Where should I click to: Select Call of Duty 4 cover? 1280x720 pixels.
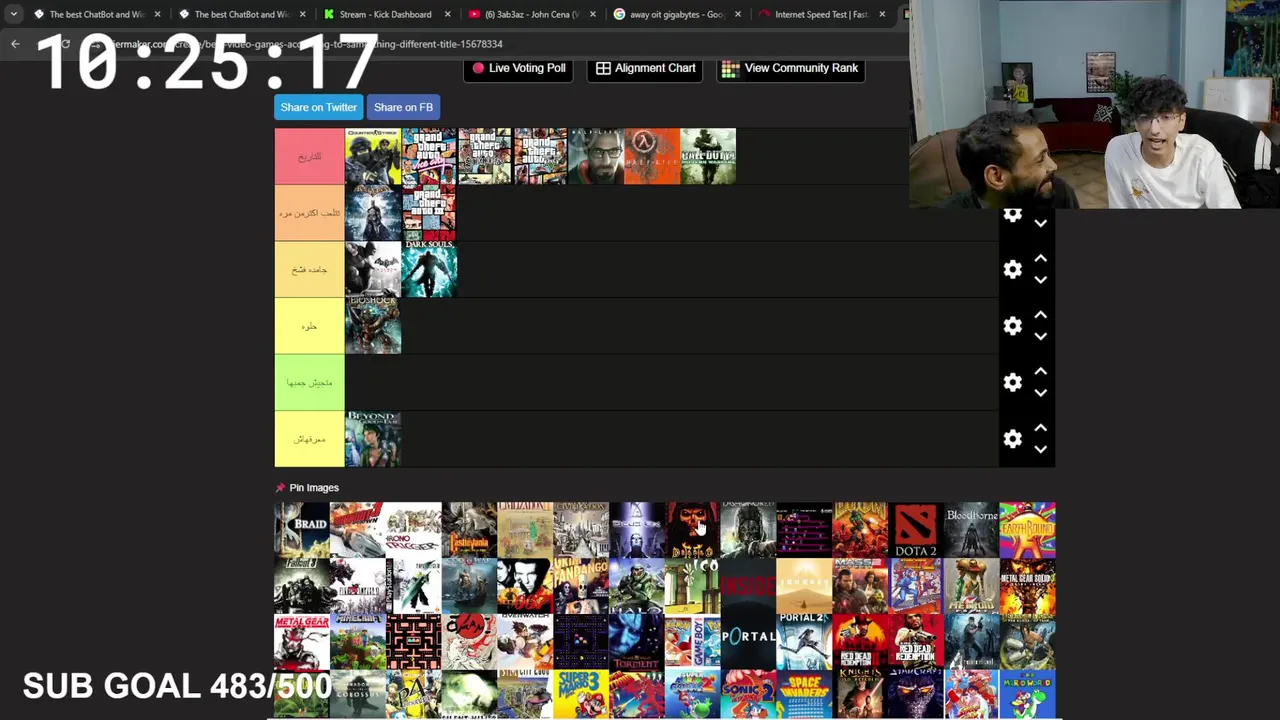(x=708, y=156)
